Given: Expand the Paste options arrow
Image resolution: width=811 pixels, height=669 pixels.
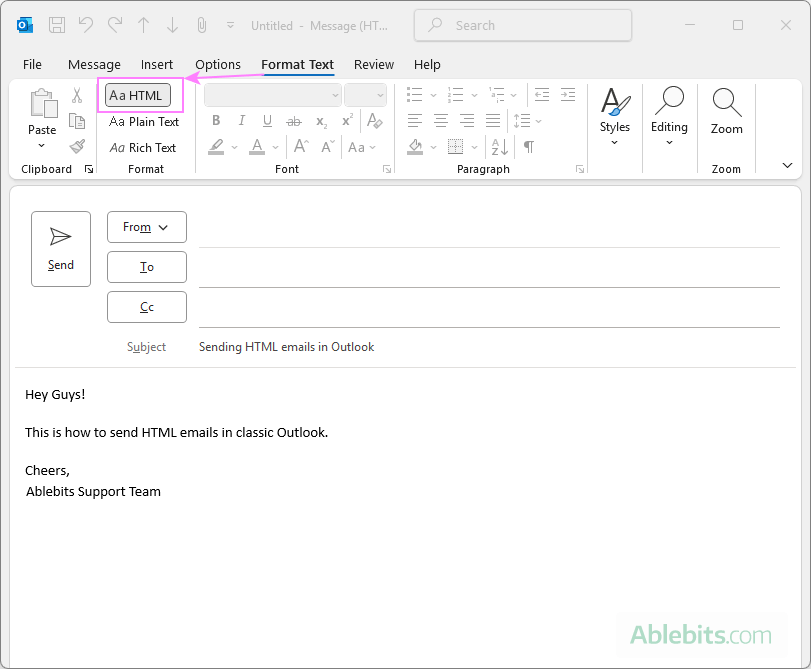Looking at the screenshot, I should 42,145.
